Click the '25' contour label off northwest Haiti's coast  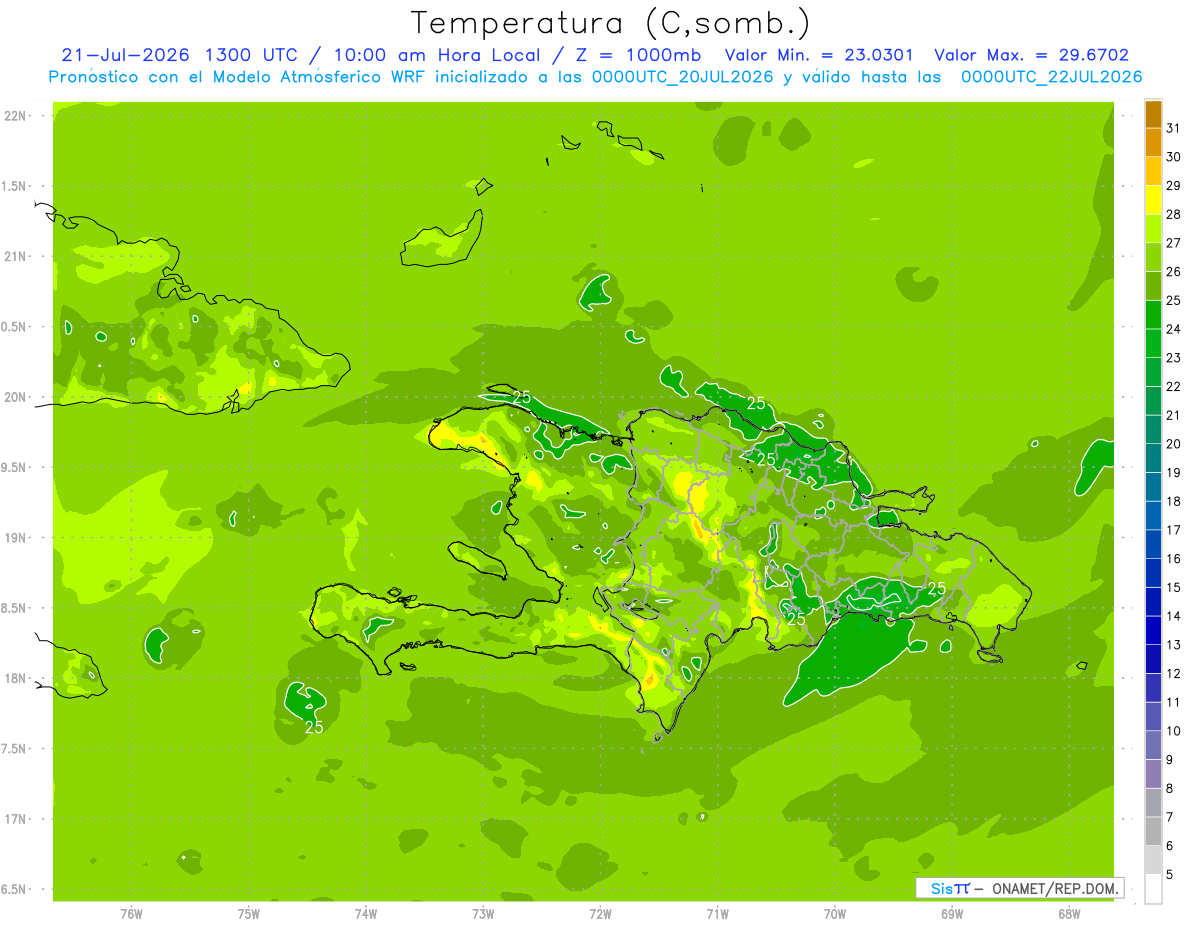point(521,397)
